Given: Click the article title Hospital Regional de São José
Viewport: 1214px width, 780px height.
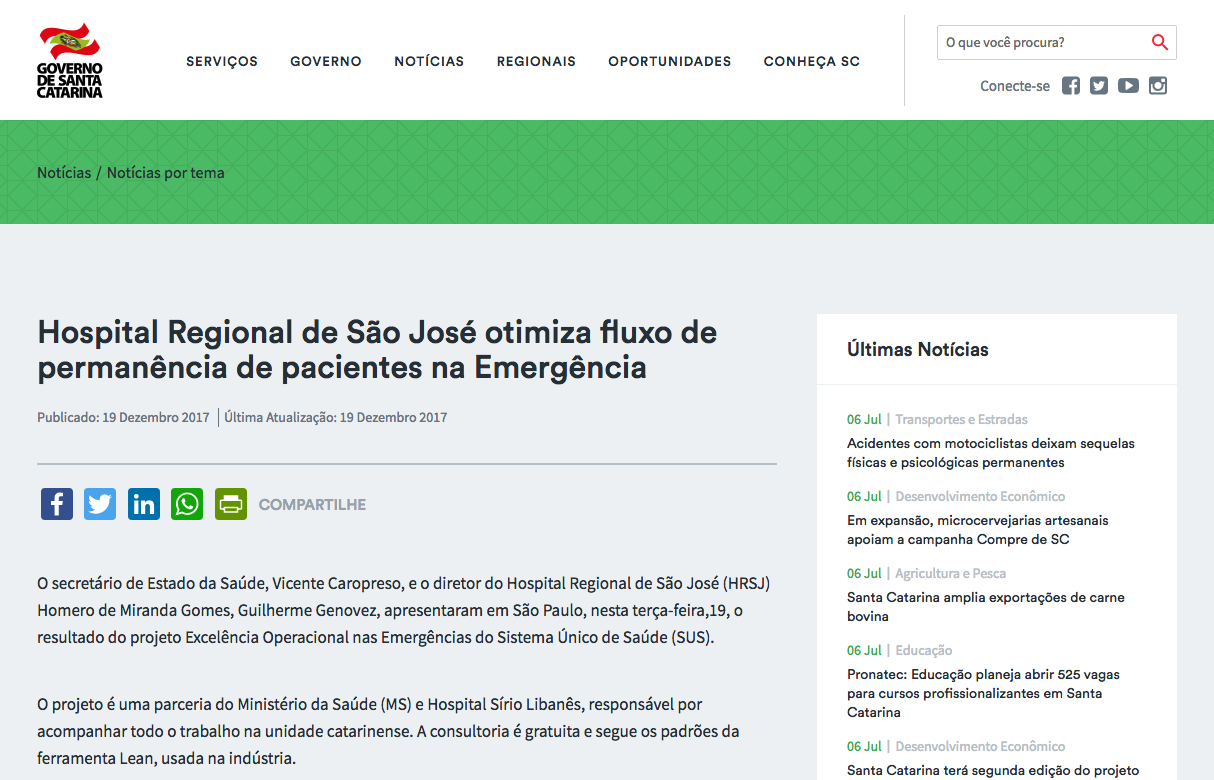Looking at the screenshot, I should [377, 349].
